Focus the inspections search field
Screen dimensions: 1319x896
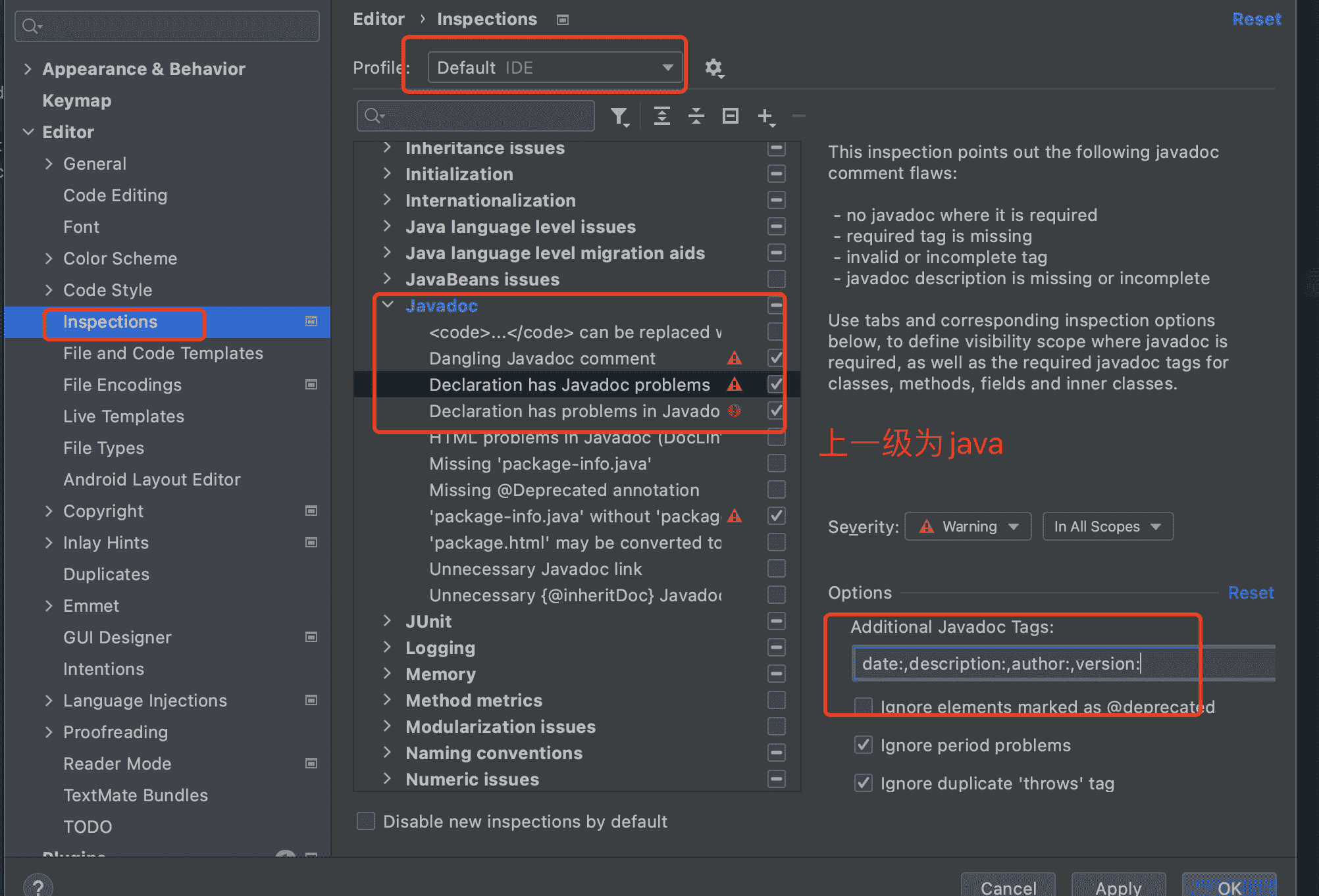coord(476,116)
